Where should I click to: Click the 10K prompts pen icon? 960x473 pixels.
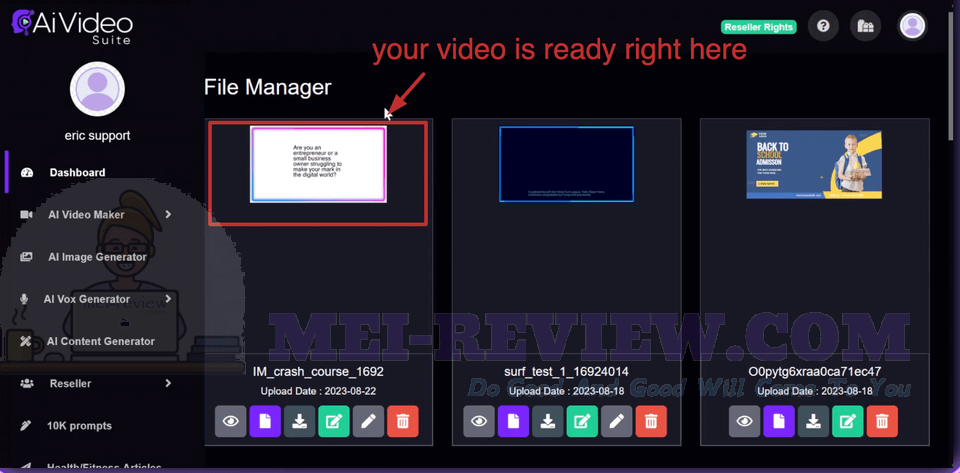(26, 426)
